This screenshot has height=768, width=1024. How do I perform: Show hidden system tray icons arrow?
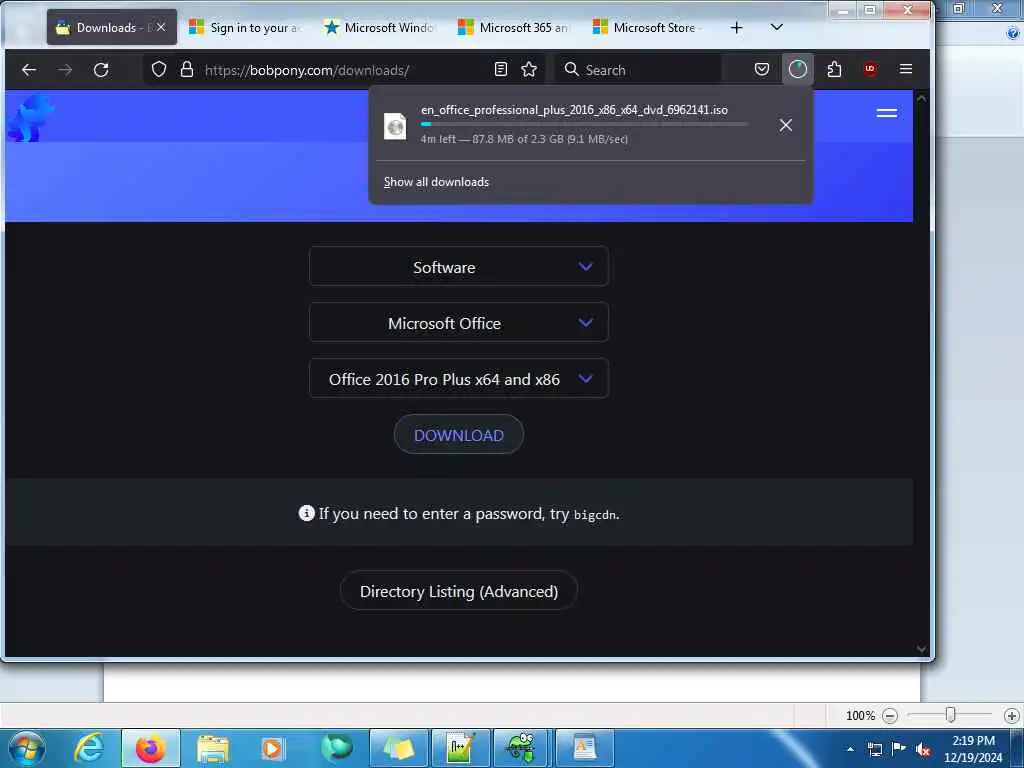click(x=850, y=750)
